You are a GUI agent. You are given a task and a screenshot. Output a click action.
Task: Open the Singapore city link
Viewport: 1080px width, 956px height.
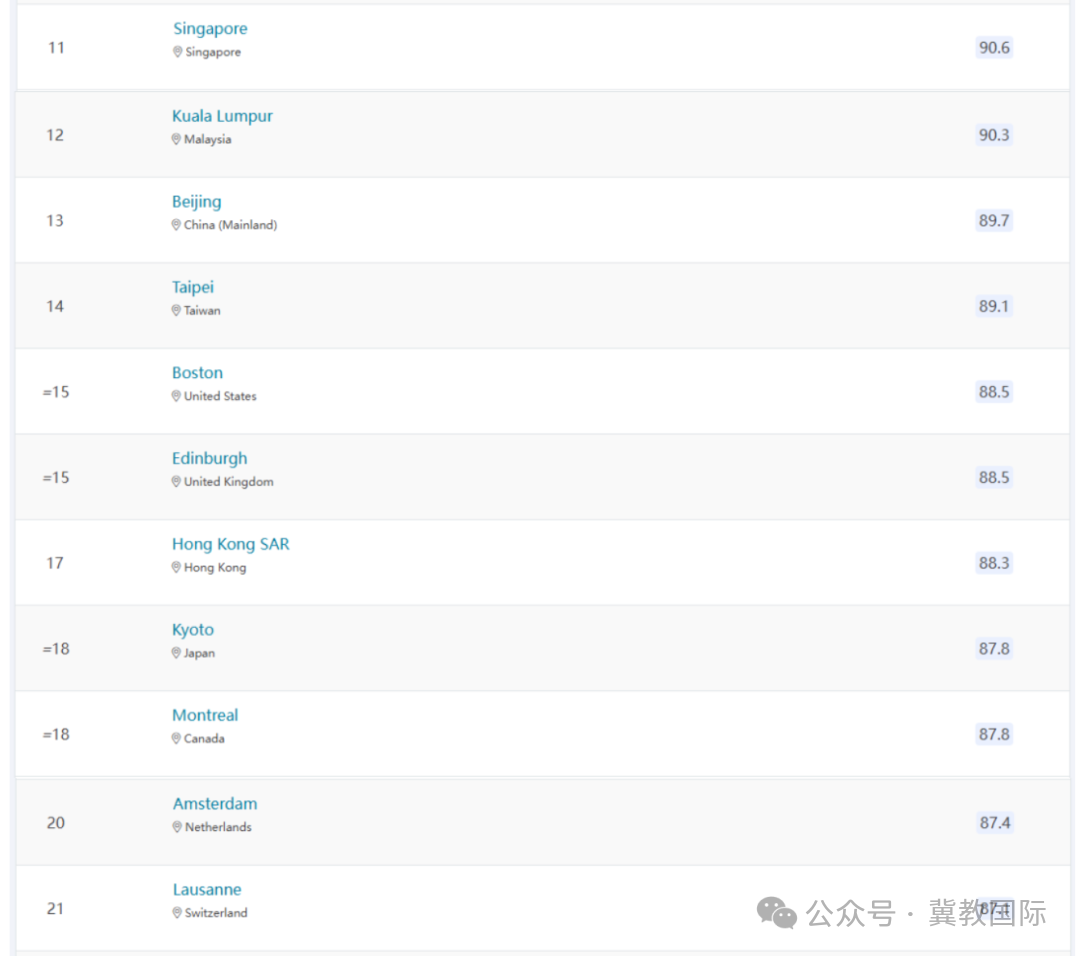point(210,29)
